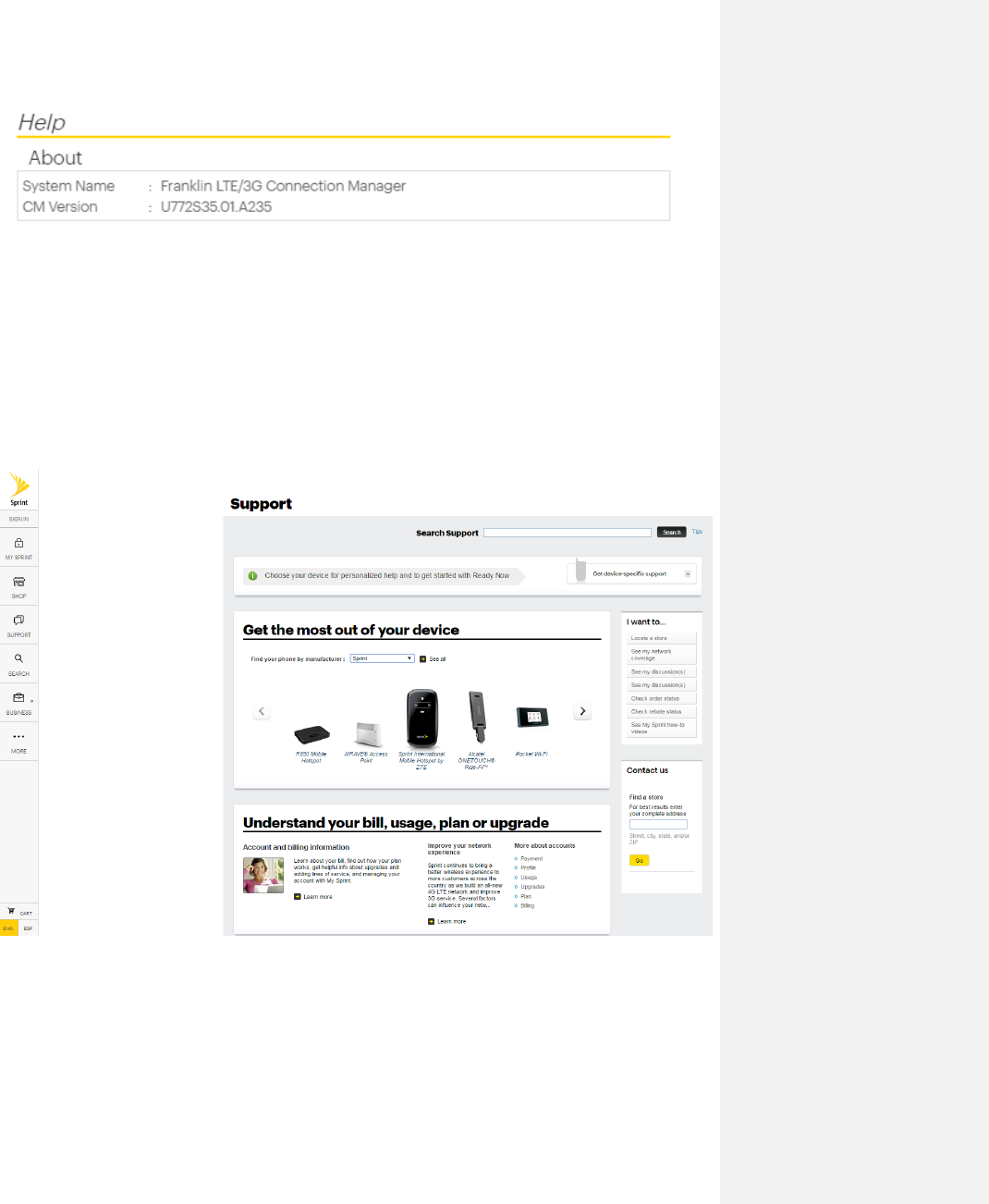Click See all link
Viewport: 989px width, 1204px height.
pyautogui.click(x=437, y=659)
